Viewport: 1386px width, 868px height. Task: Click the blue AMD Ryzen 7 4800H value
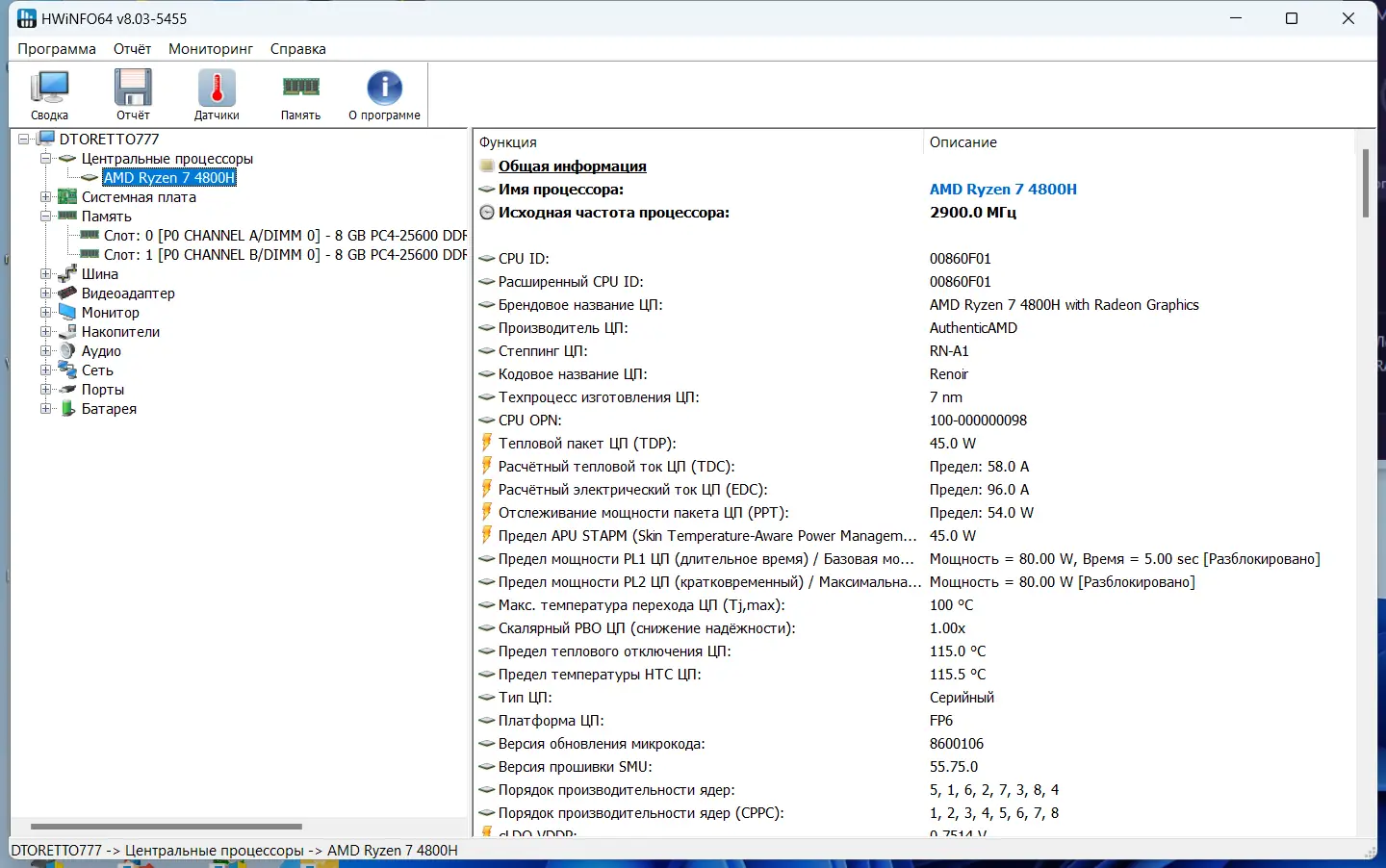1003,189
